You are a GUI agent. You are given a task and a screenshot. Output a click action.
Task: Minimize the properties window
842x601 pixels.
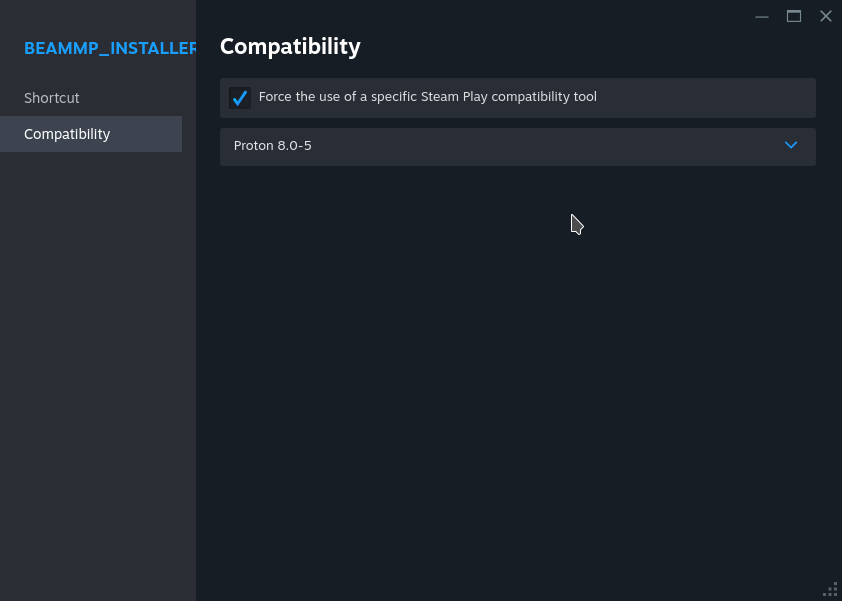click(762, 16)
